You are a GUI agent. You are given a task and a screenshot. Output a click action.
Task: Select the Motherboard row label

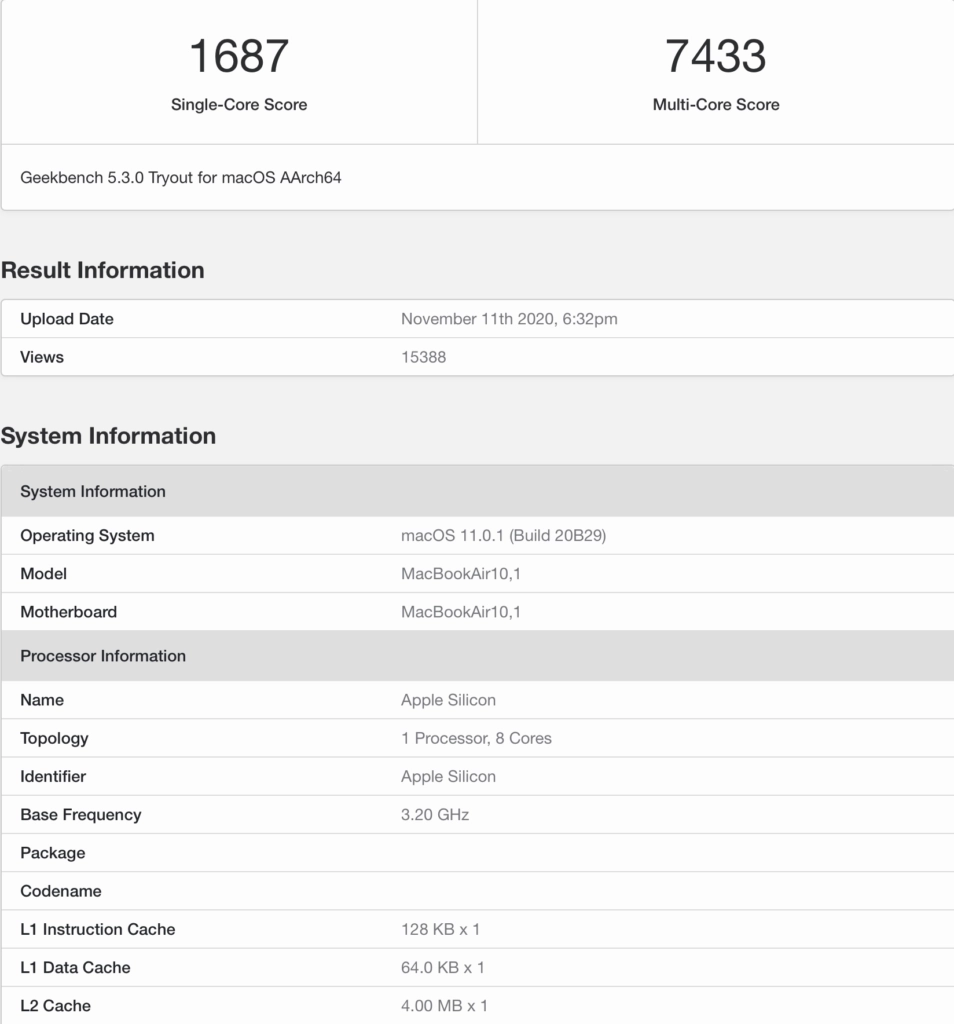[69, 612]
